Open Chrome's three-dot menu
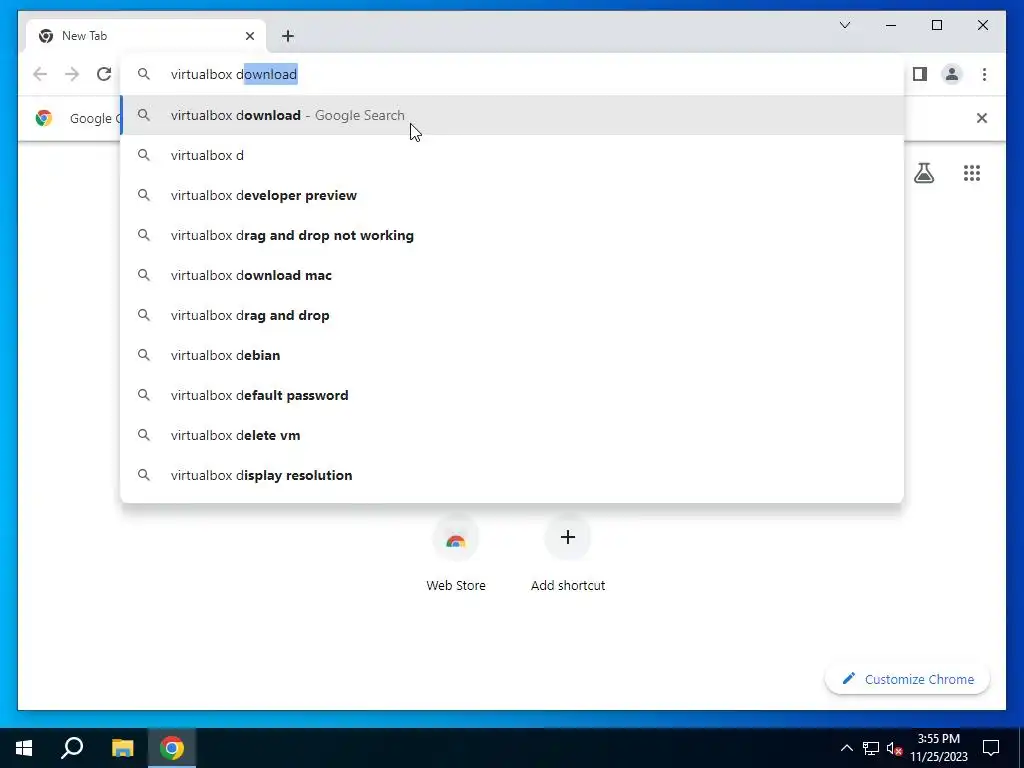This screenshot has height=768, width=1024. click(984, 74)
